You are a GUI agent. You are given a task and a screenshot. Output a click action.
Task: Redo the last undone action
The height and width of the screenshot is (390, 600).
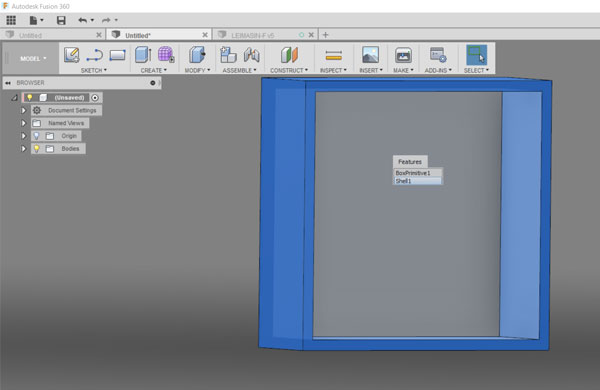(x=106, y=20)
